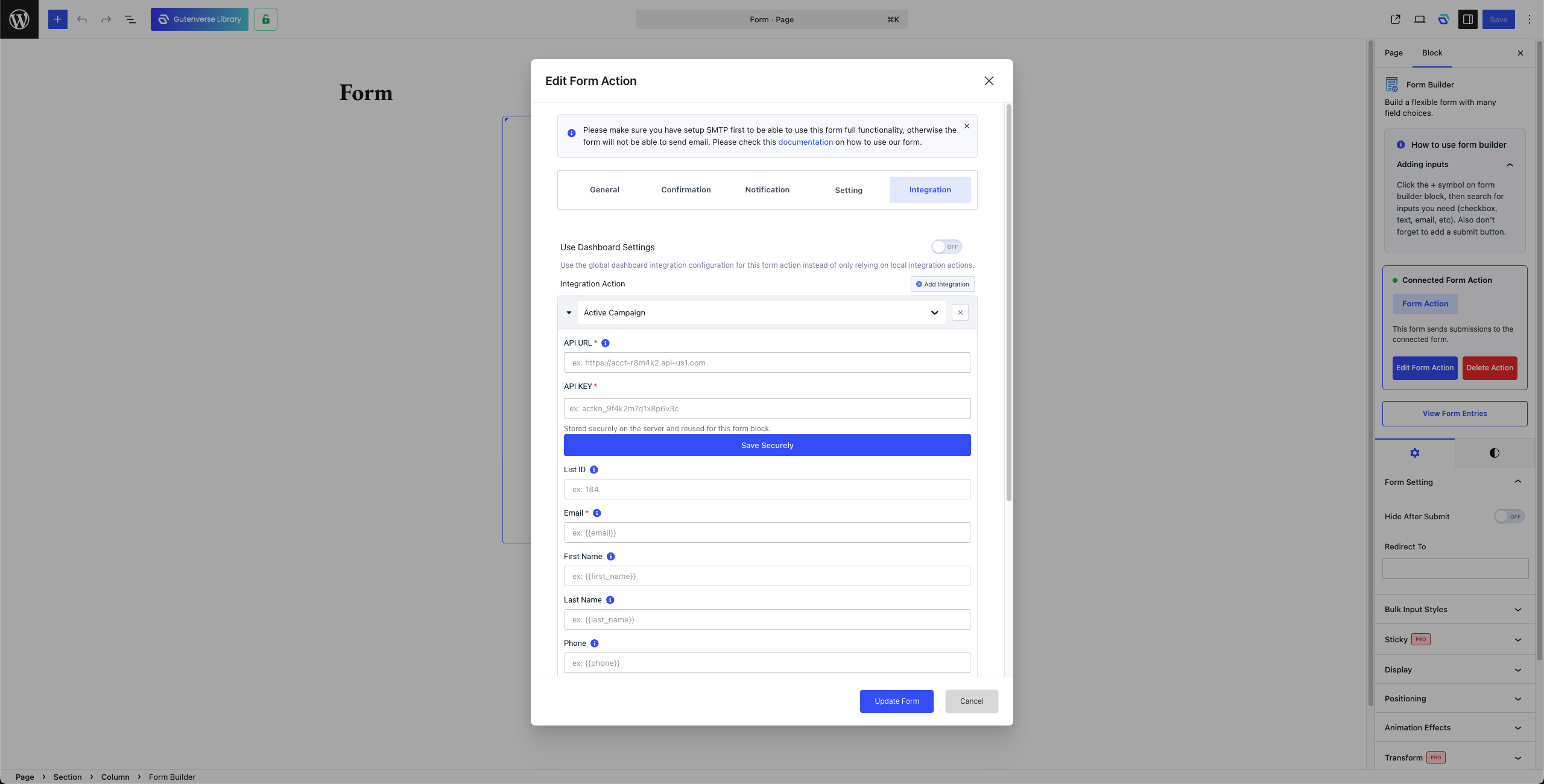Click the WordPress logo icon
The image size is (1544, 784).
(x=19, y=19)
